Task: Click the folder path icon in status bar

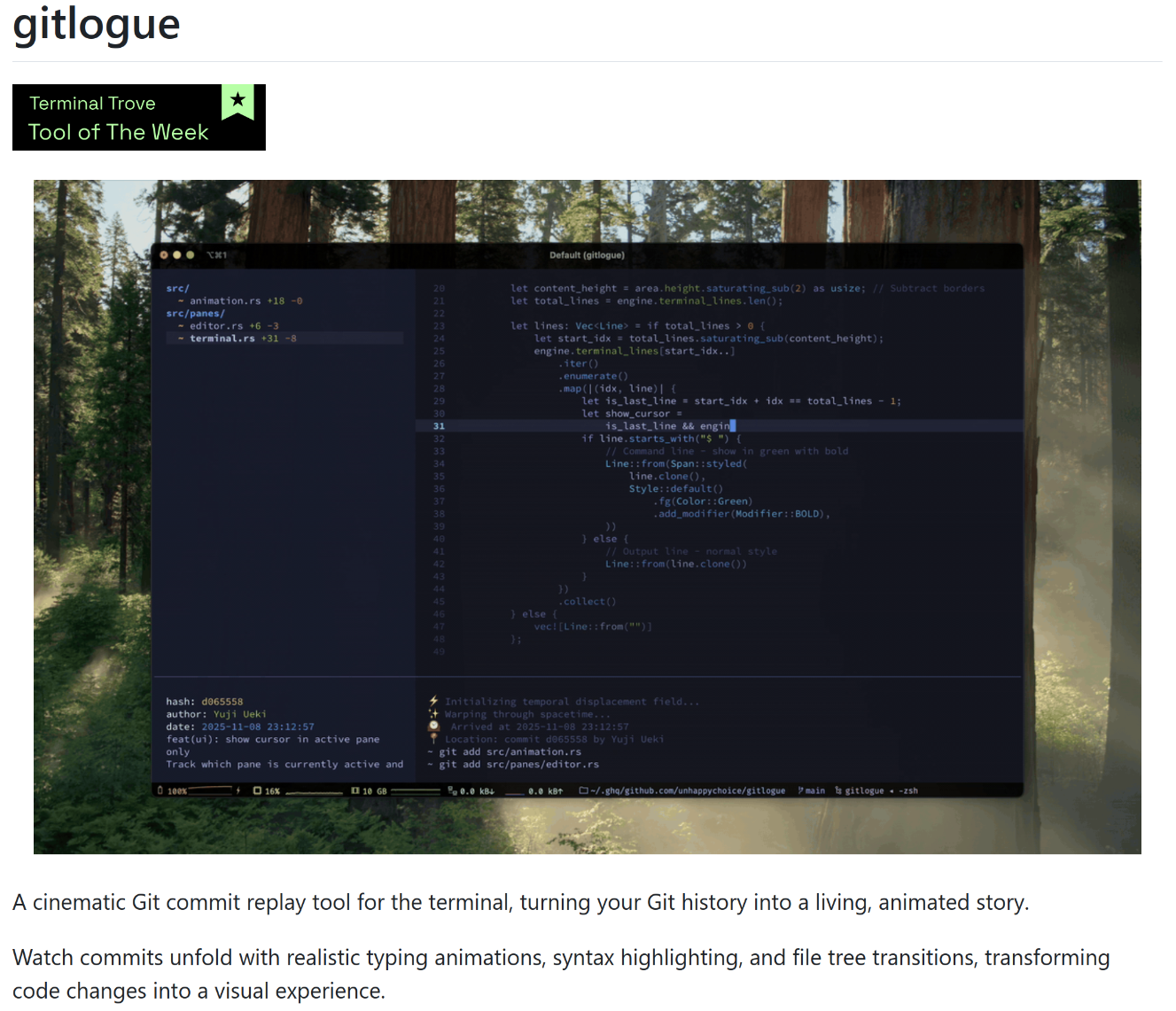Action: tap(583, 790)
